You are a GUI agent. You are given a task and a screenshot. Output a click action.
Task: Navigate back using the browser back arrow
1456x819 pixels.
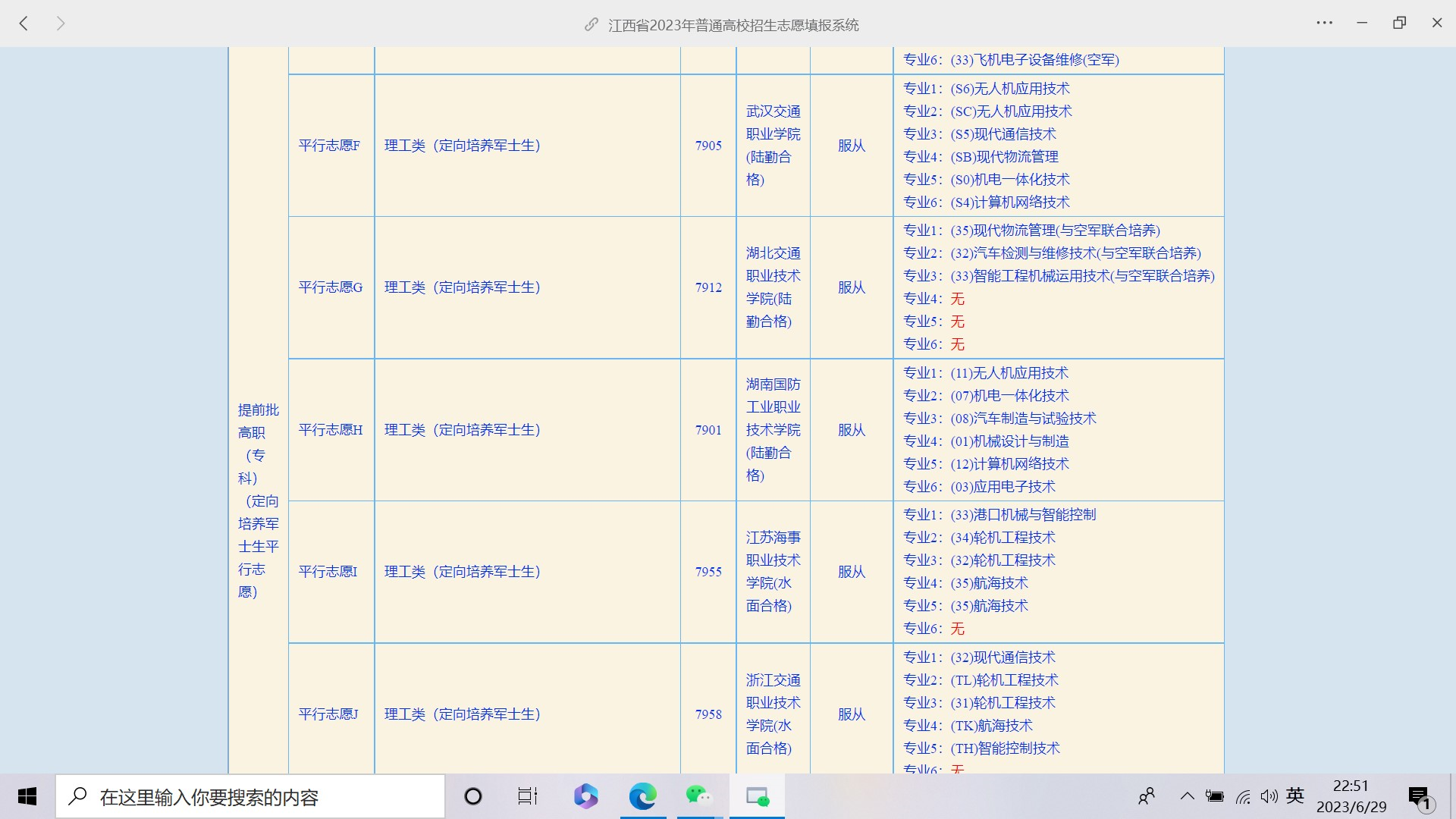click(x=25, y=24)
